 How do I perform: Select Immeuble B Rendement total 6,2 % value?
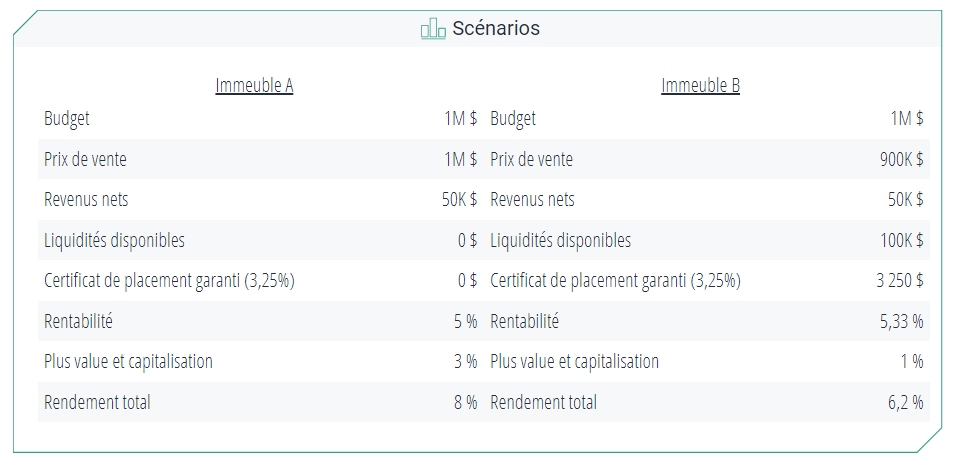click(x=904, y=403)
